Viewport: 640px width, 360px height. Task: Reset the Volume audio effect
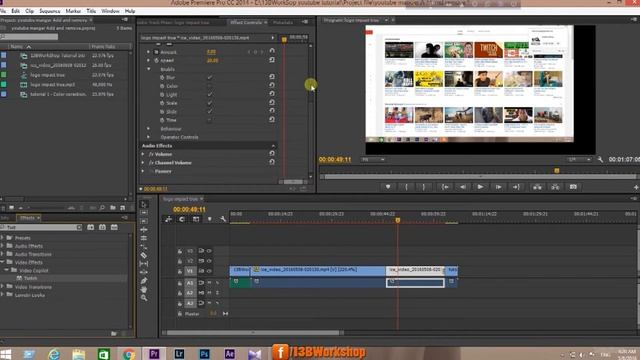pos(272,153)
